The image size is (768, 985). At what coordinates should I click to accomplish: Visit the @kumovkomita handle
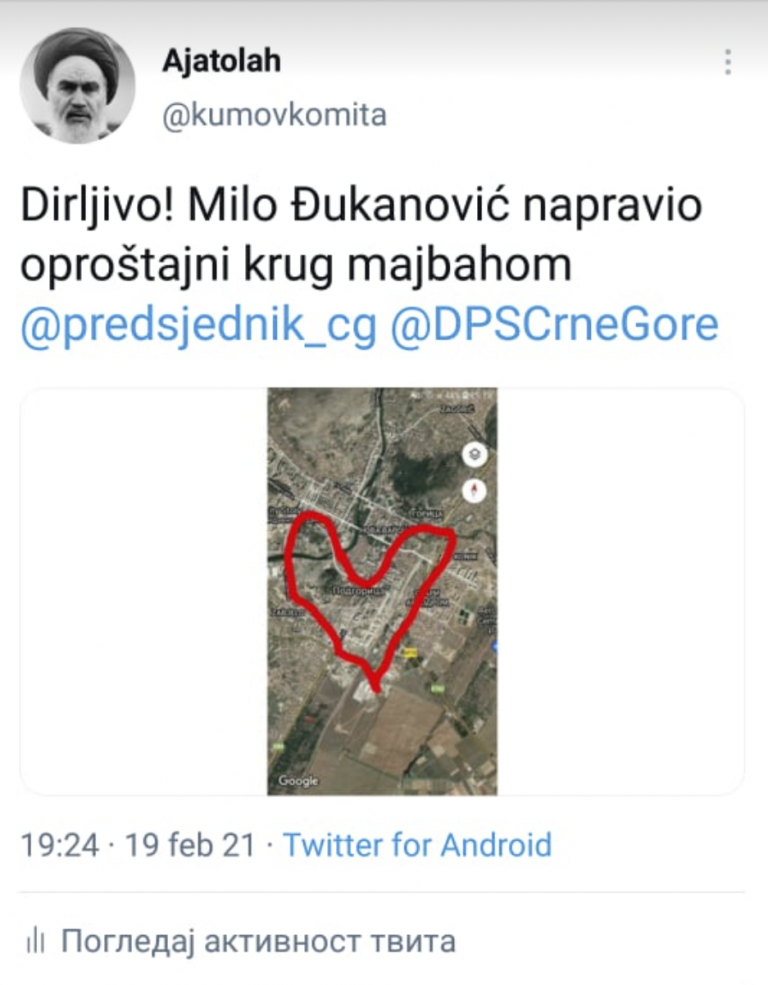click(x=274, y=115)
